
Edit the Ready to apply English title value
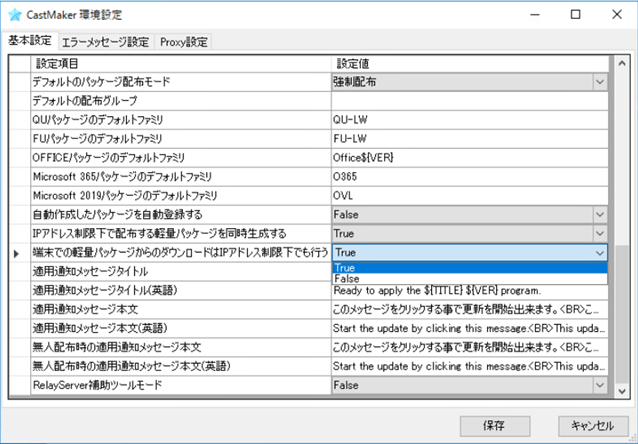point(470,291)
